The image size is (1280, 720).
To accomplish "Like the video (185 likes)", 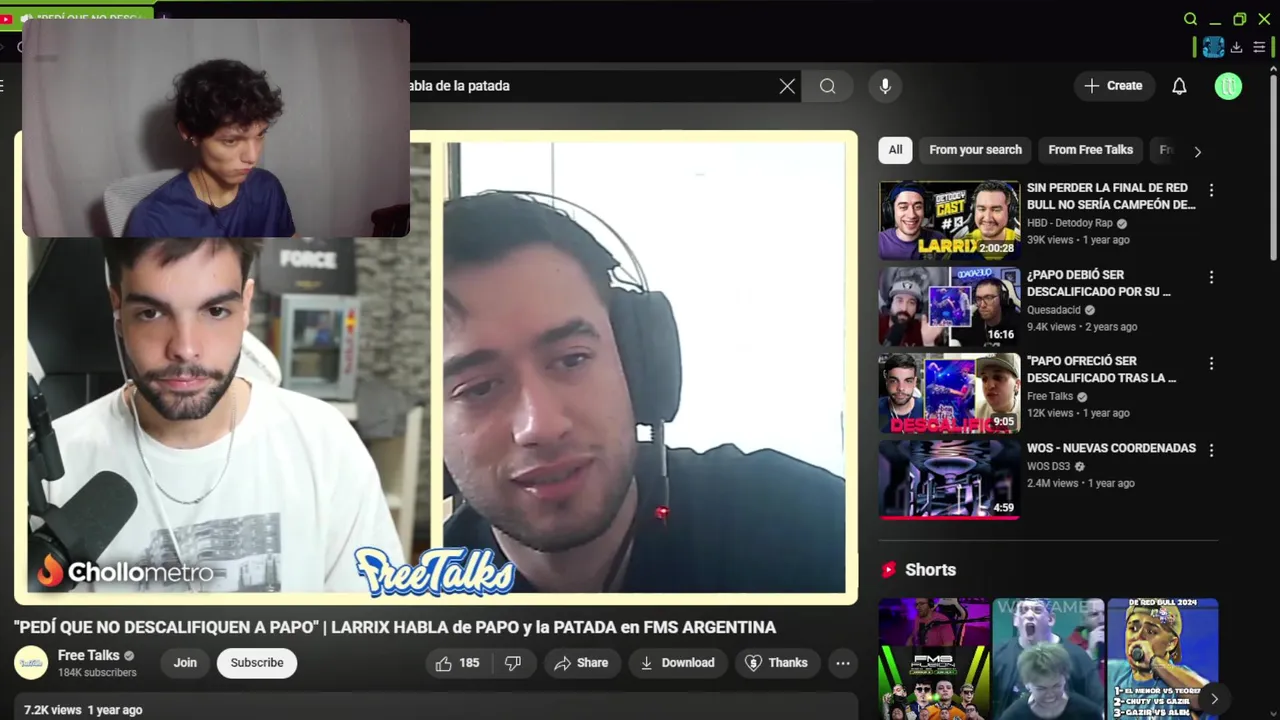I will point(457,663).
